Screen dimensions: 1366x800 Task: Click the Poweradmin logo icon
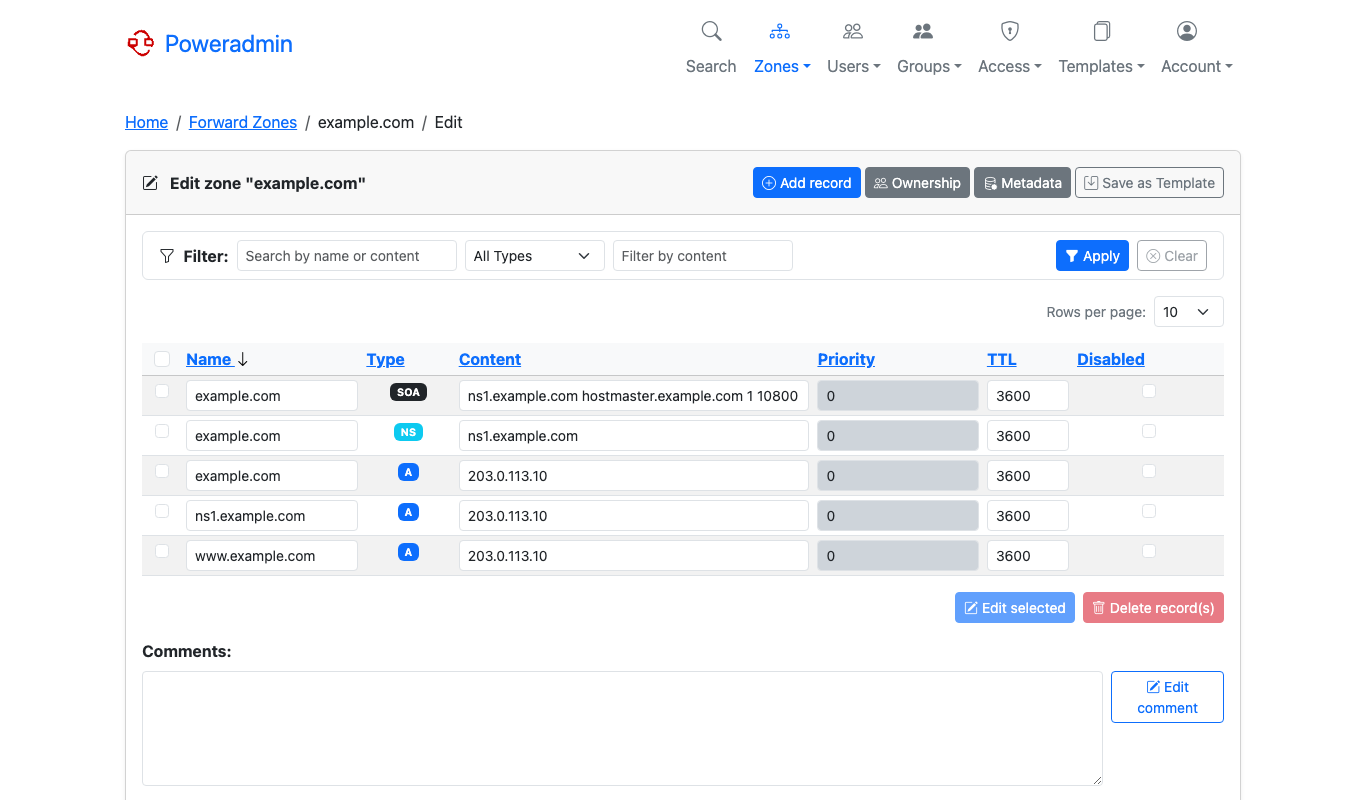tap(140, 43)
